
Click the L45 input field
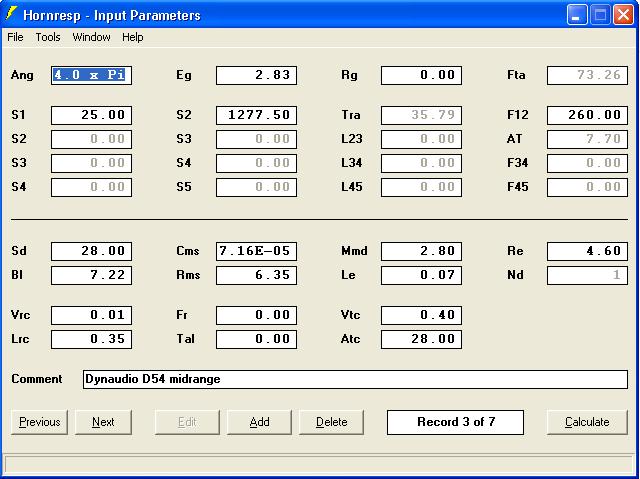(421, 187)
